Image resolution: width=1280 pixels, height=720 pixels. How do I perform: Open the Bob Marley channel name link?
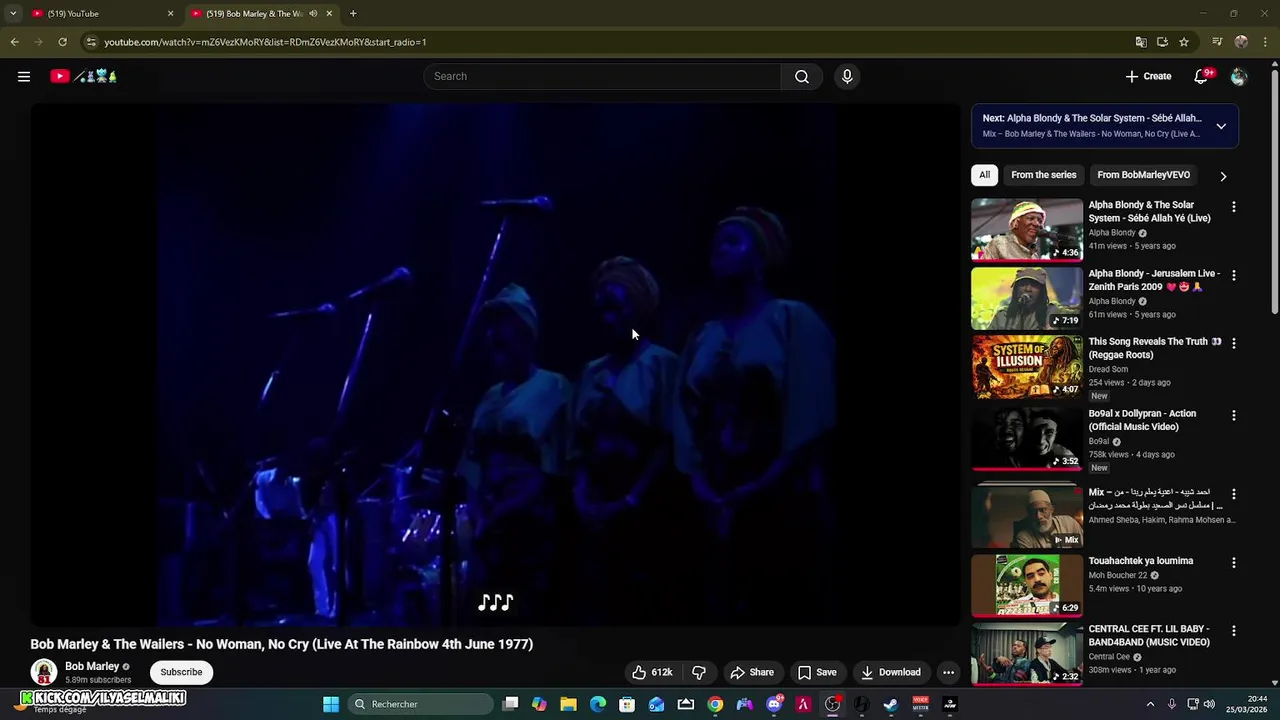tap(92, 666)
